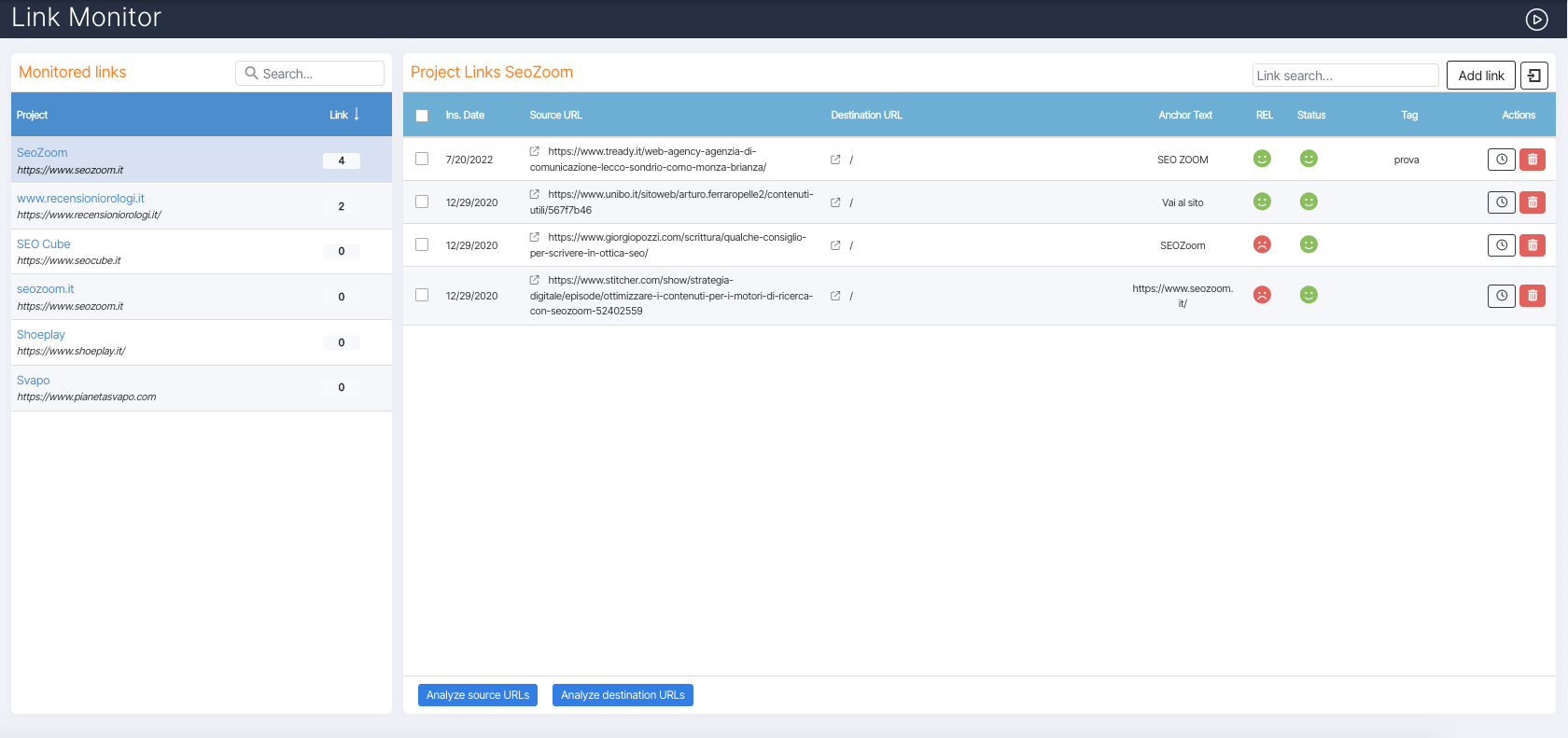Sort projects by Link count column
Image resolution: width=1568 pixels, height=738 pixels.
pyautogui.click(x=343, y=115)
